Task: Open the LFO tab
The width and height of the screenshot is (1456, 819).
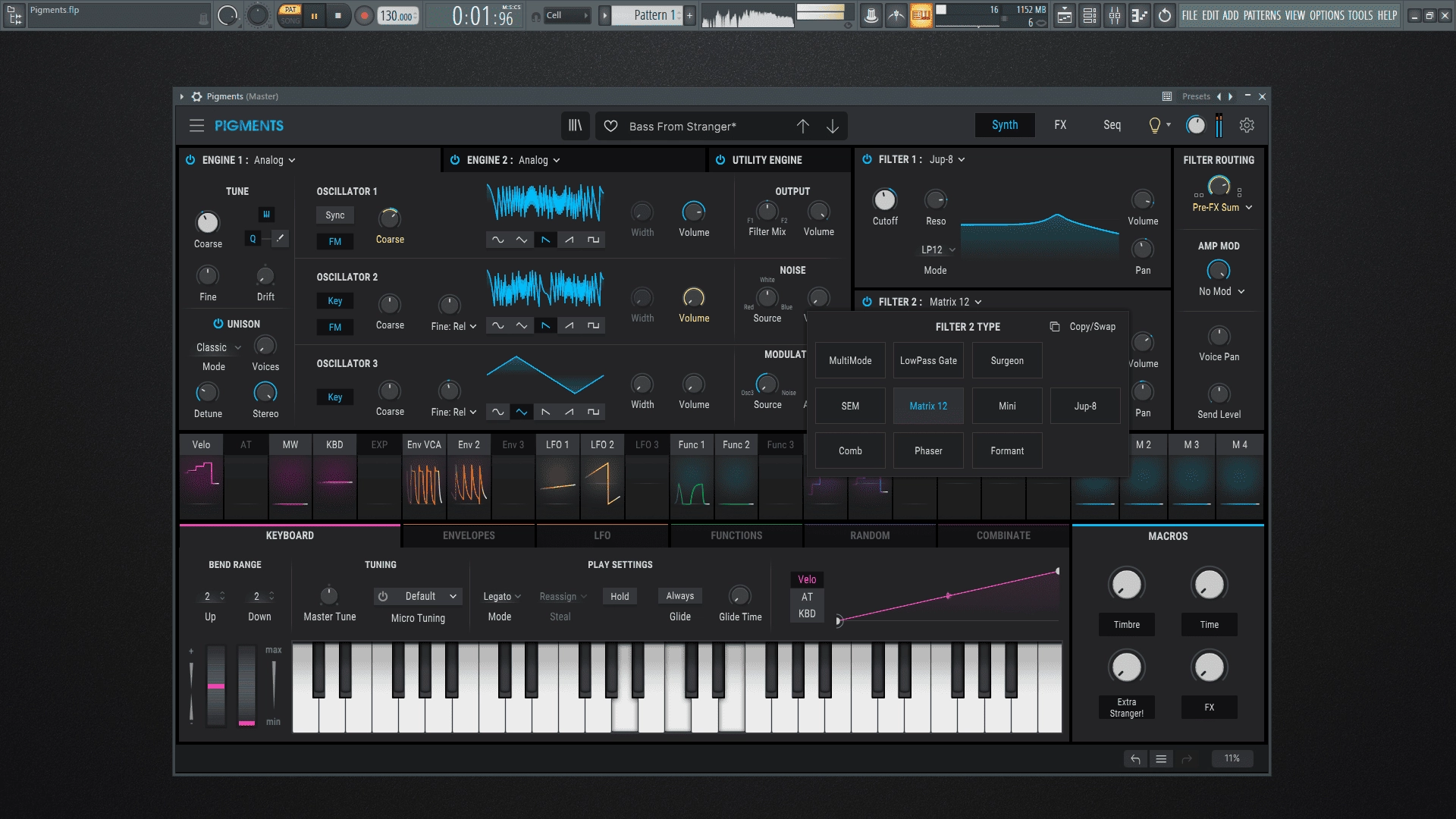Action: click(x=602, y=535)
